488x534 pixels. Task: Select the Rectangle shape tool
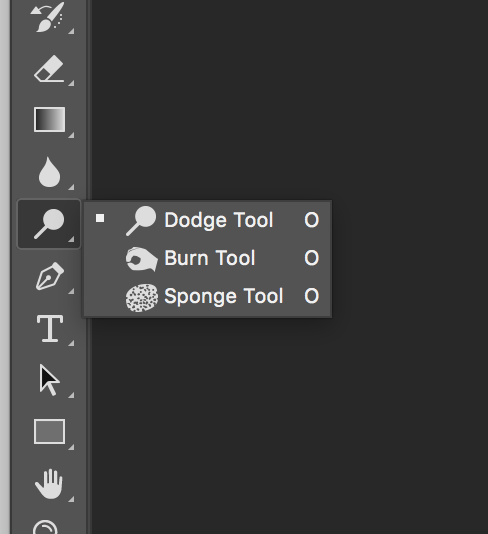(49, 432)
